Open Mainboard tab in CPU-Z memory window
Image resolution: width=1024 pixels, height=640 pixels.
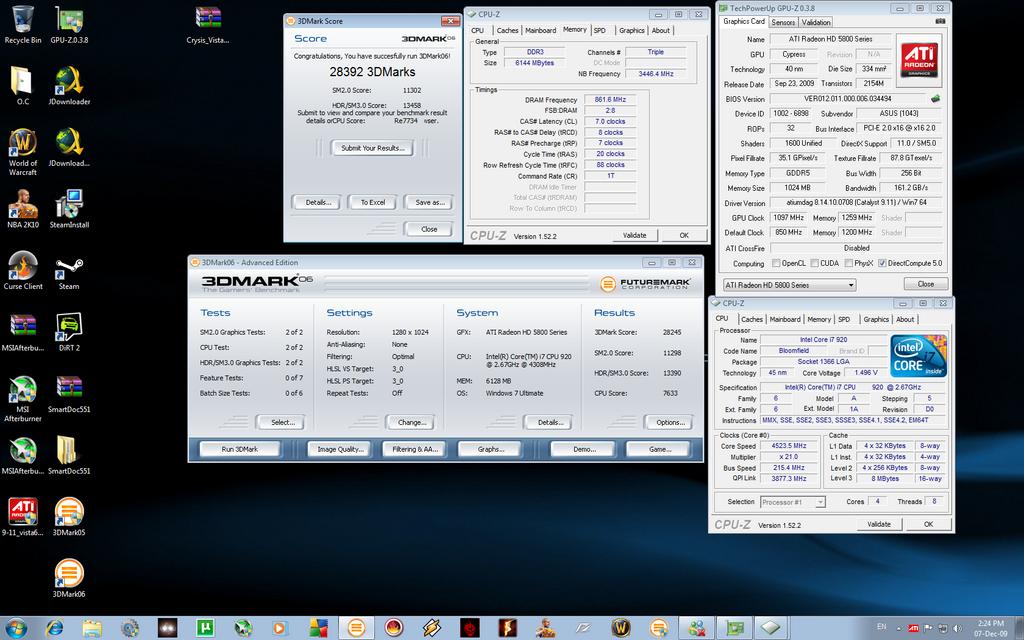click(541, 30)
